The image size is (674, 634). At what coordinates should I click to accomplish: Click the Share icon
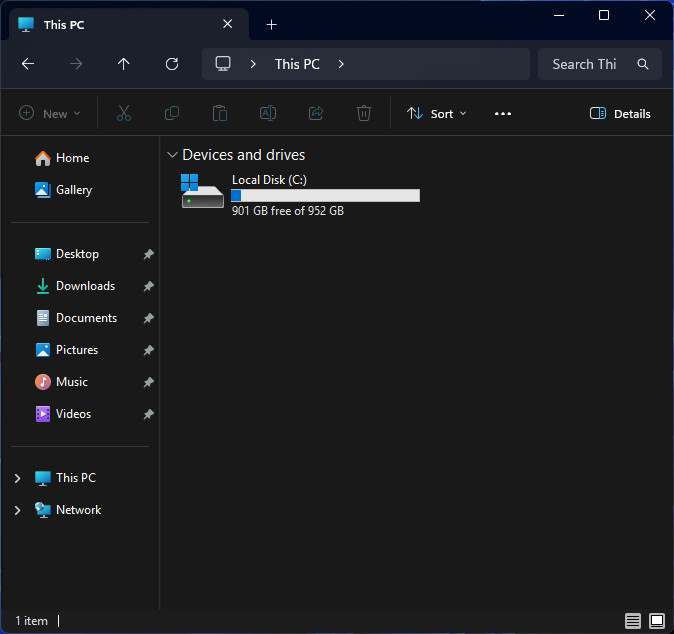[x=316, y=113]
